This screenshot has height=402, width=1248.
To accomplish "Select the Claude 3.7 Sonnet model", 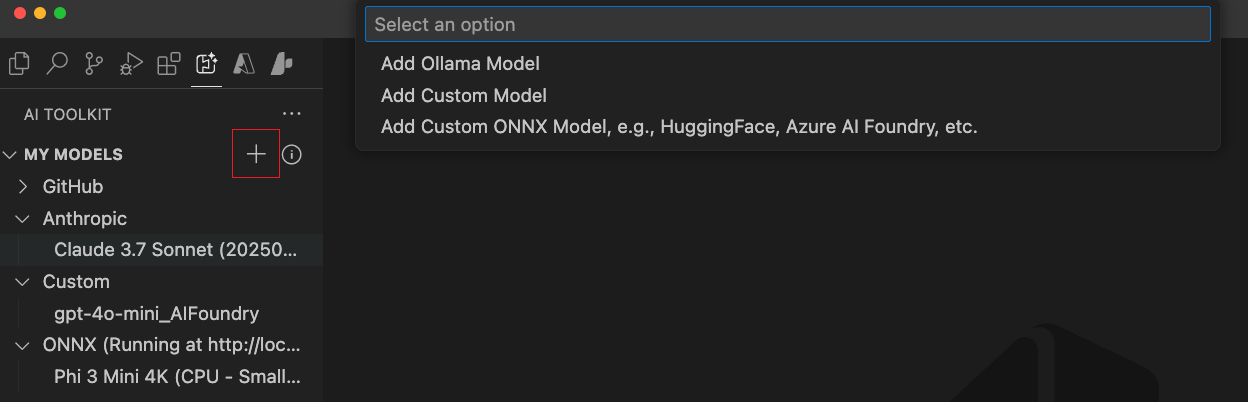I will [x=176, y=250].
